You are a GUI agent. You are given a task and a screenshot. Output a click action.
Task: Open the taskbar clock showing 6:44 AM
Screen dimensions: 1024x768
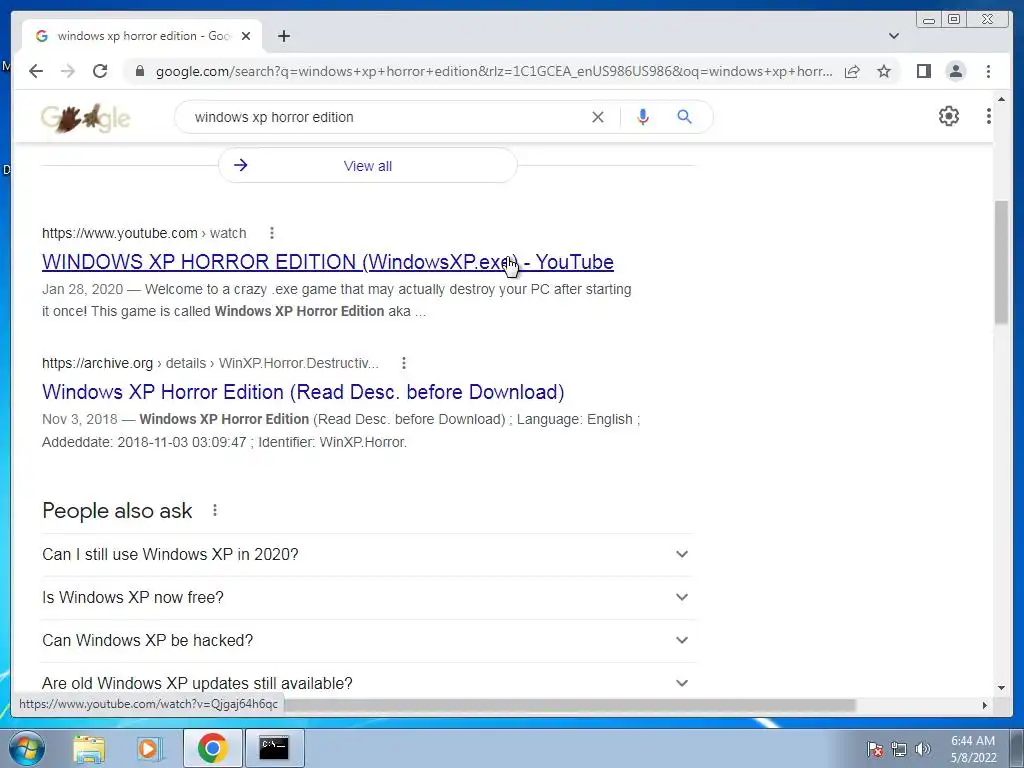(973, 749)
